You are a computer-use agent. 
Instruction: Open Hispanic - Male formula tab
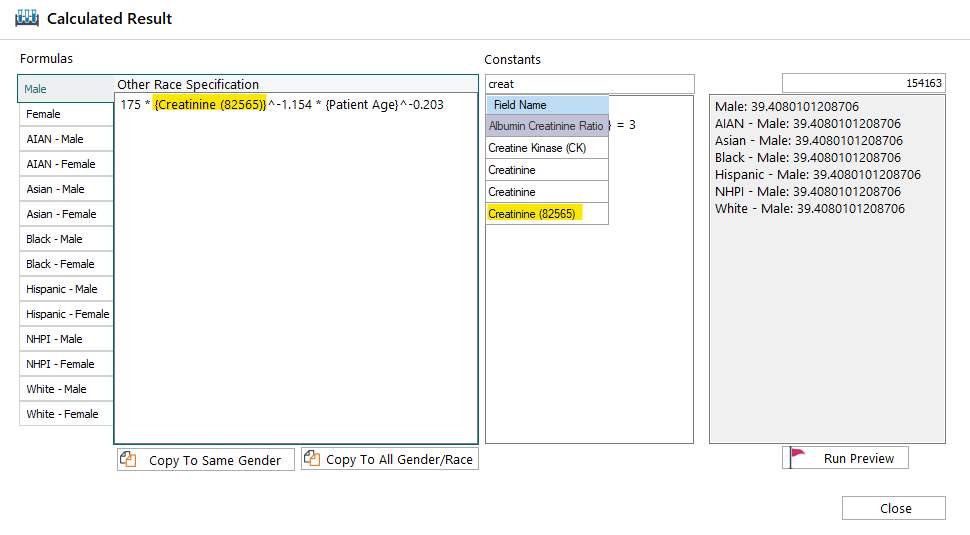click(66, 289)
